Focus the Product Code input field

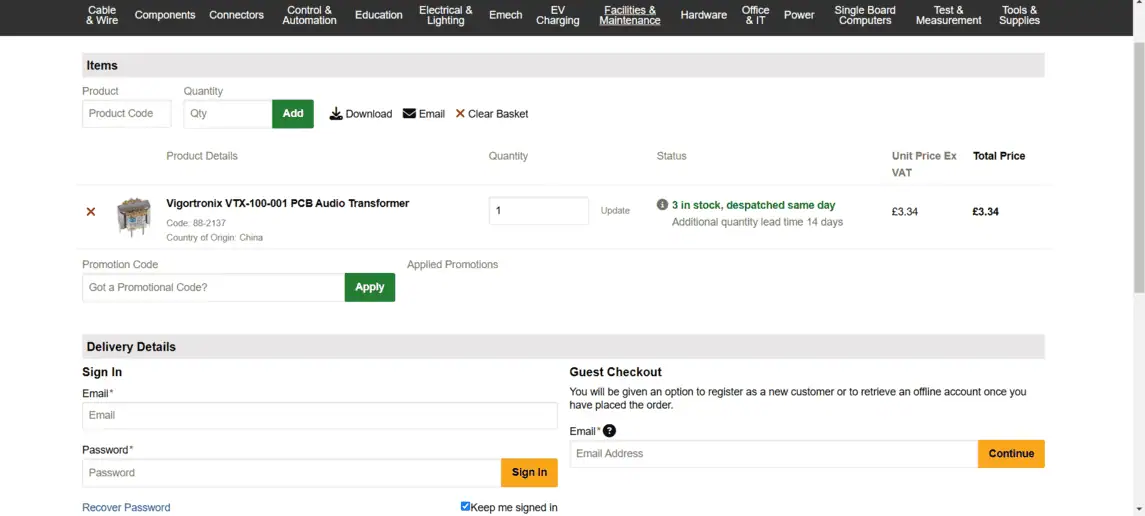point(126,114)
